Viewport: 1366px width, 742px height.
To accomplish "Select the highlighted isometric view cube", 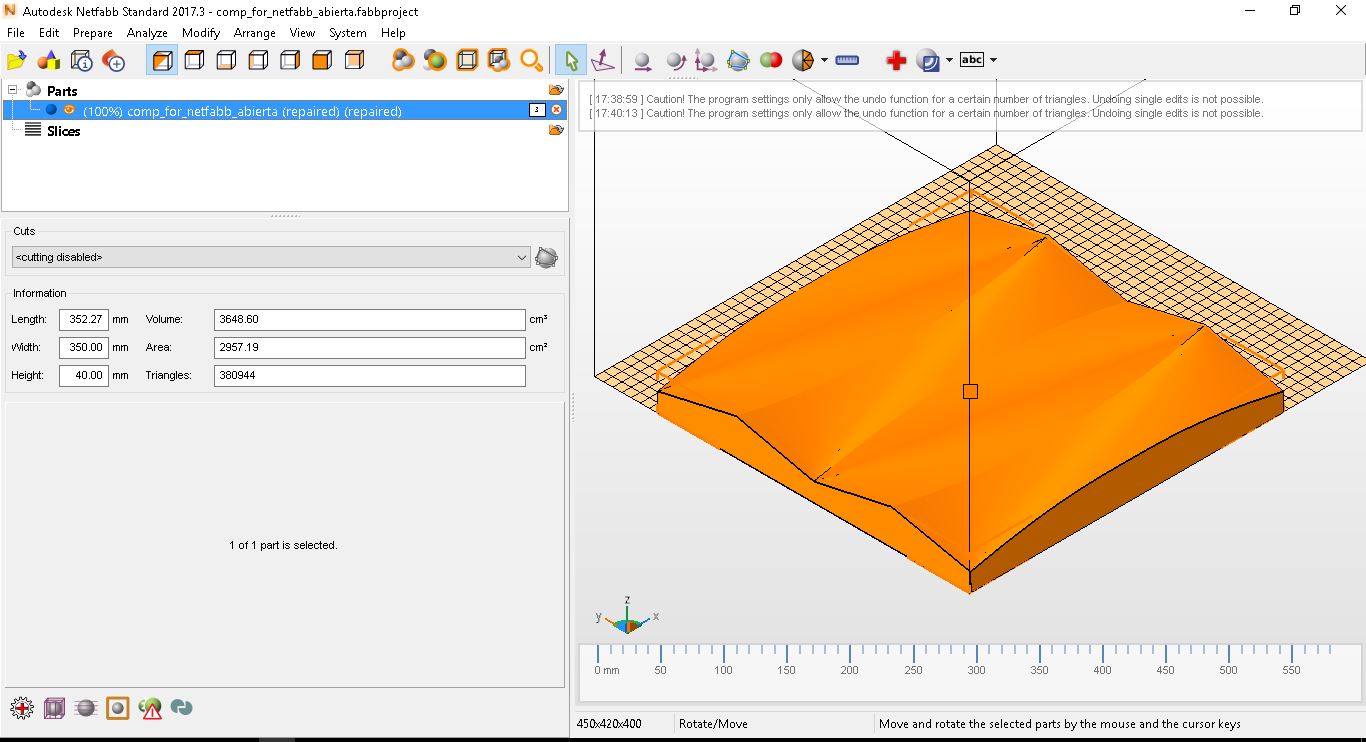I will [x=162, y=61].
